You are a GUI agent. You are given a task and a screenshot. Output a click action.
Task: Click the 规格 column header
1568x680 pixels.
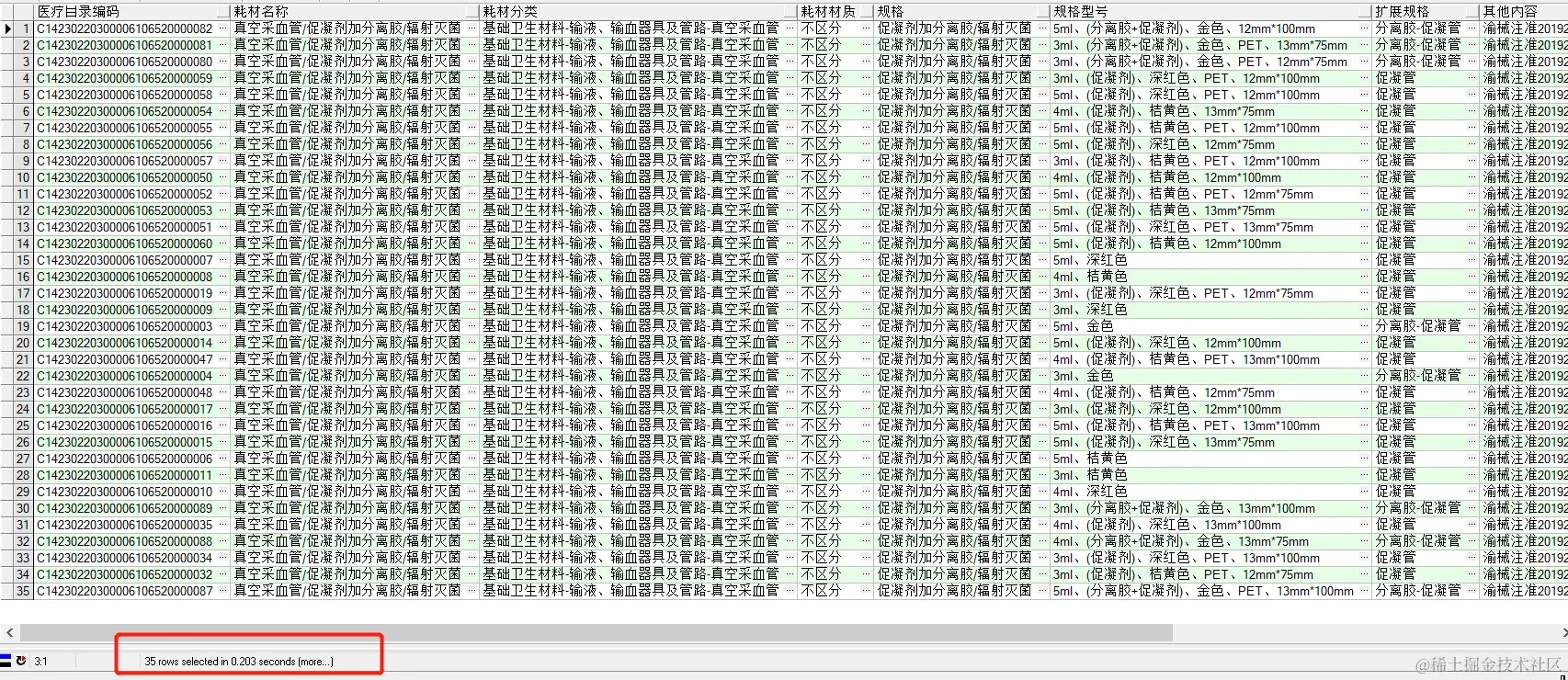[x=961, y=11]
